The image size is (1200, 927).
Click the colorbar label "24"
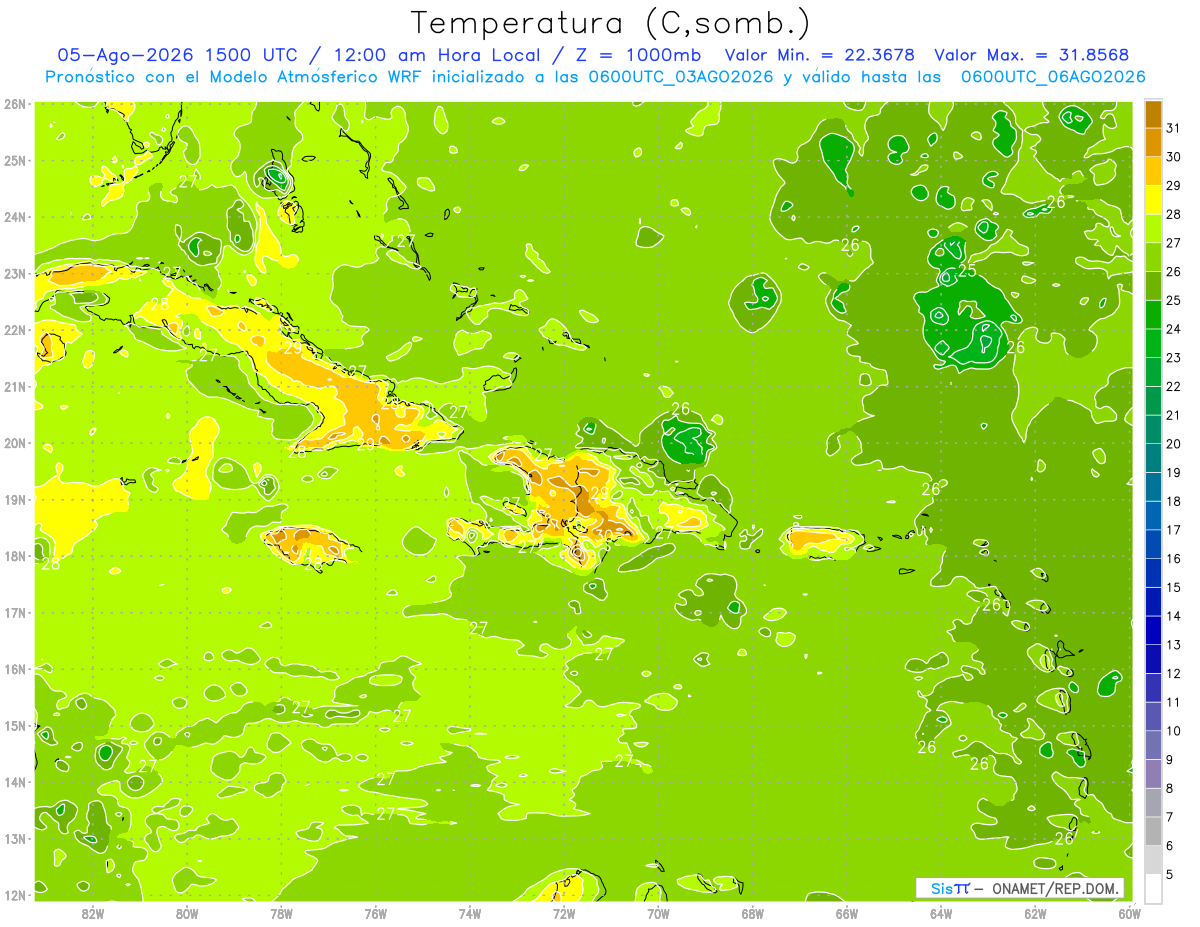coord(1175,329)
